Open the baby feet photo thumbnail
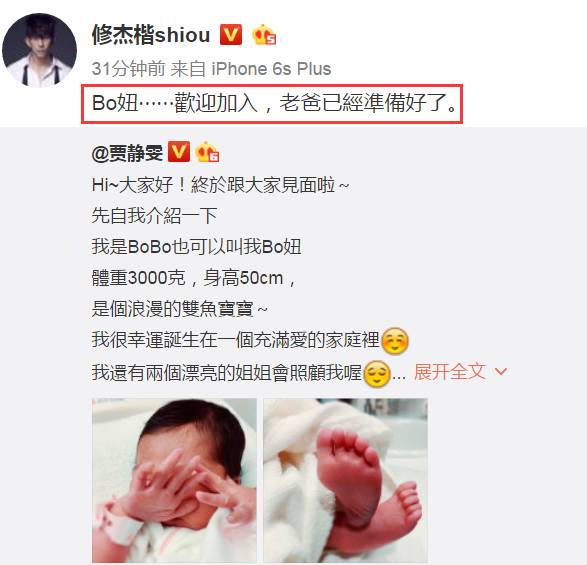The image size is (587, 565). 345,480
